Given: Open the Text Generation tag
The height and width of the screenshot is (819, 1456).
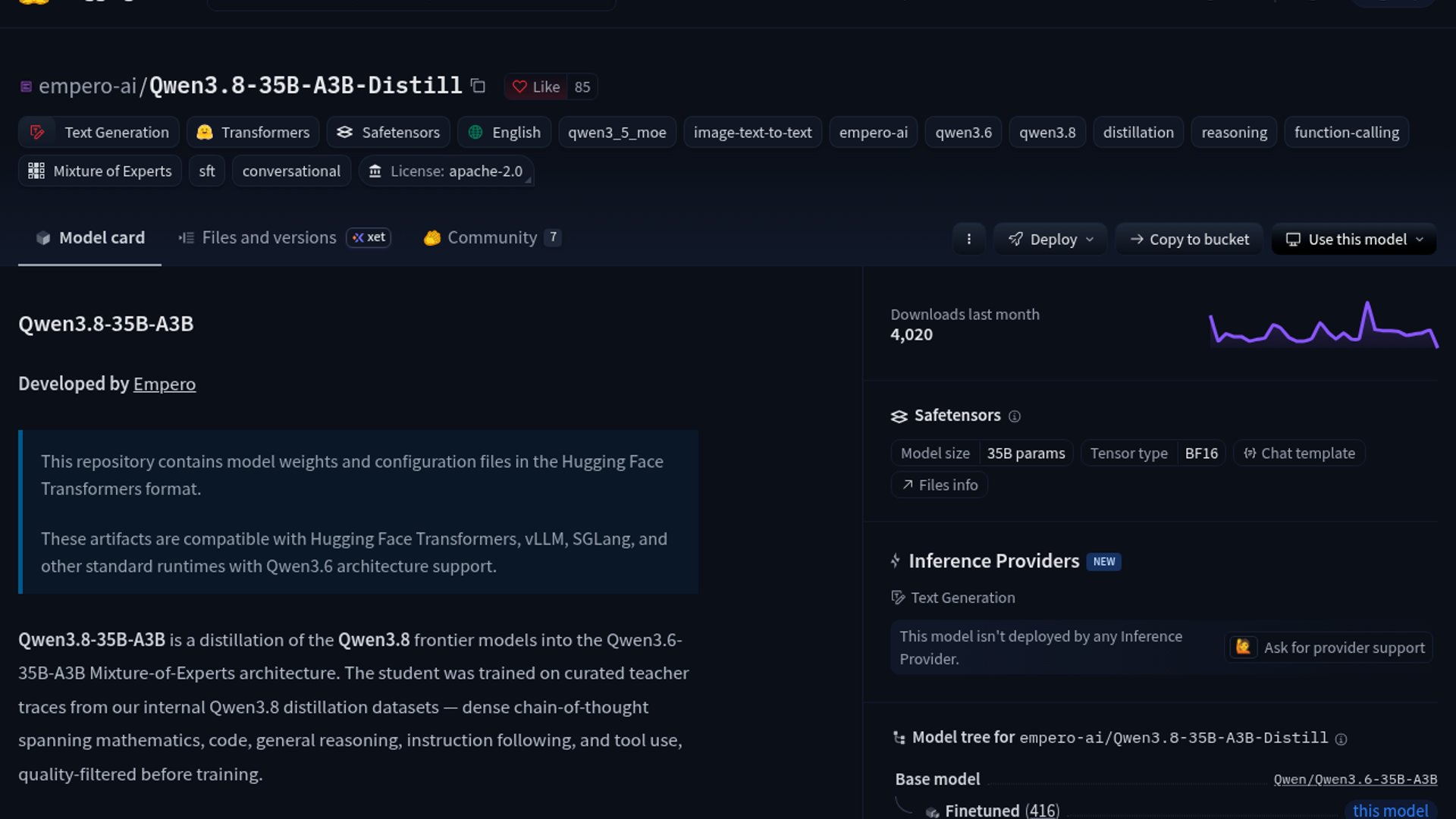Looking at the screenshot, I should coord(99,132).
